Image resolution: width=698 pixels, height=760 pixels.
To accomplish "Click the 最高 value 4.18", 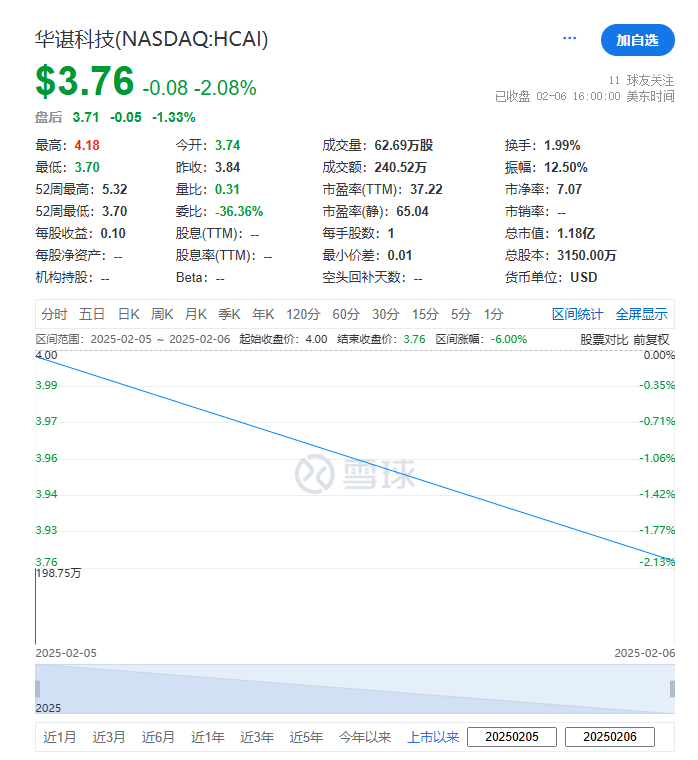I will click(x=87, y=145).
